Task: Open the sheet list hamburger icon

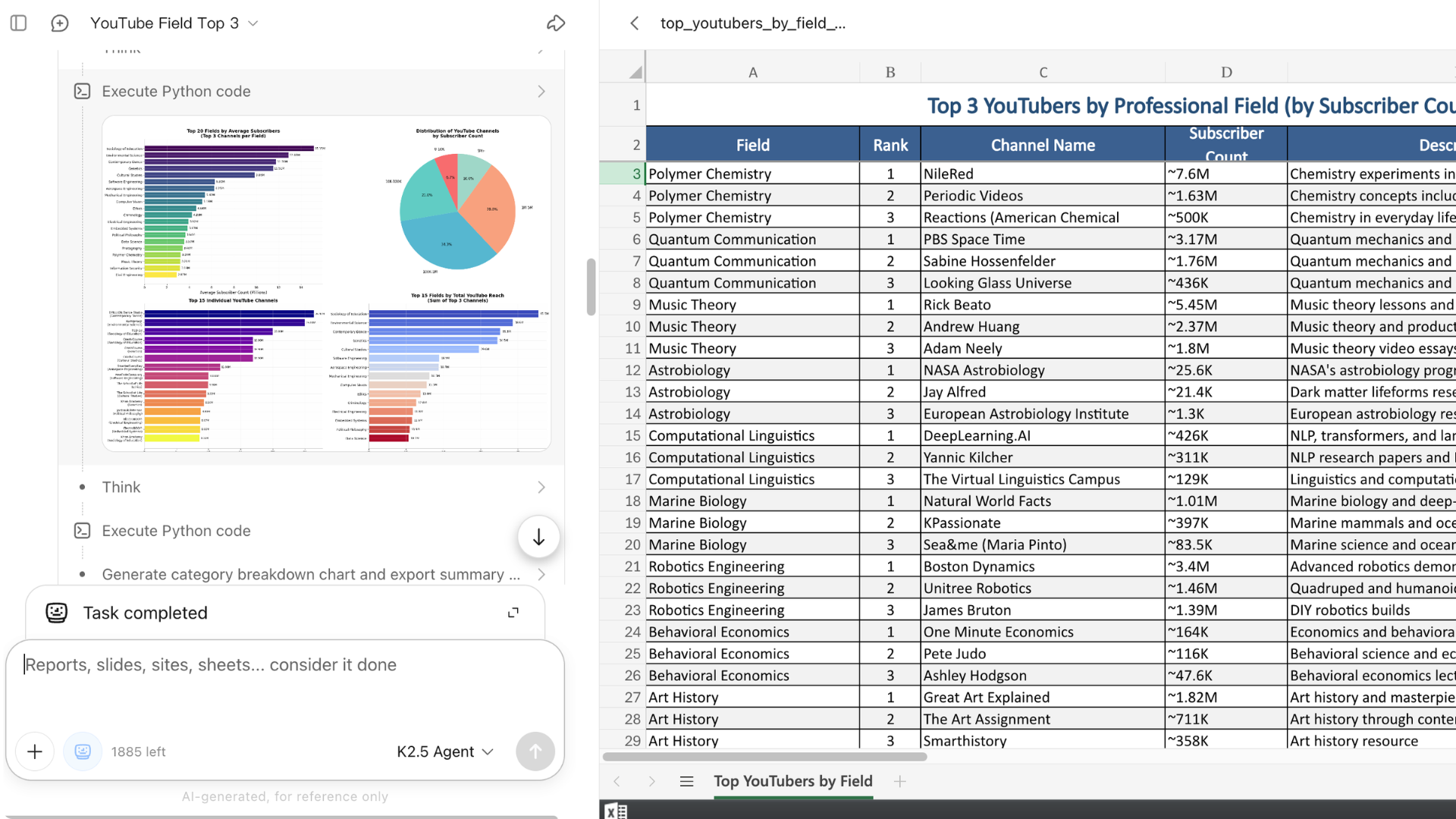Action: 687,781
